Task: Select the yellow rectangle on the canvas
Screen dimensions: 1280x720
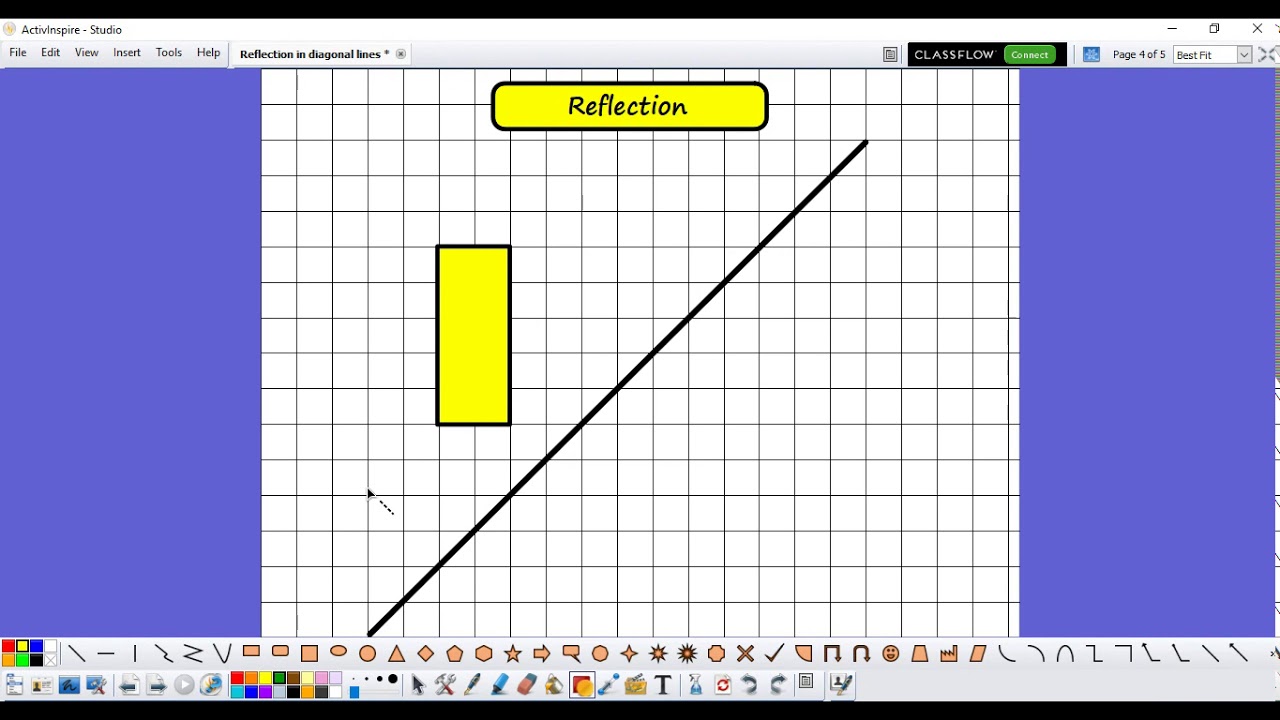Action: [x=474, y=336]
